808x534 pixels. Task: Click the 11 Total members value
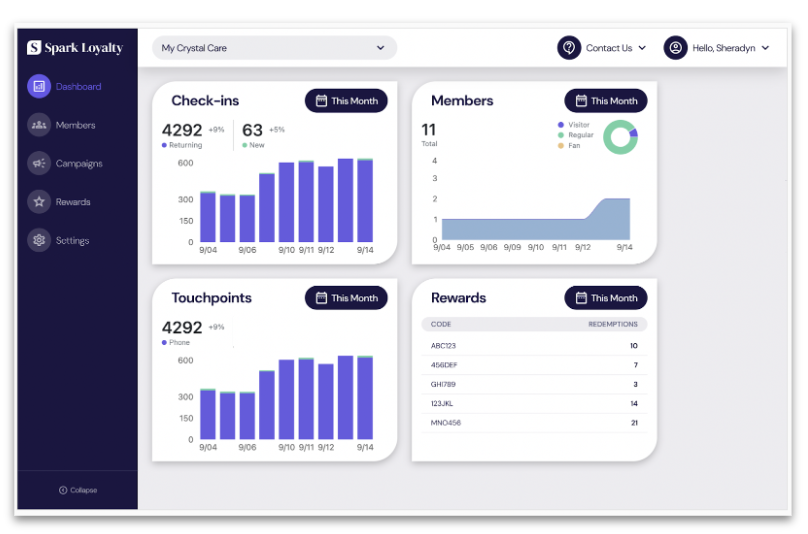tap(429, 129)
